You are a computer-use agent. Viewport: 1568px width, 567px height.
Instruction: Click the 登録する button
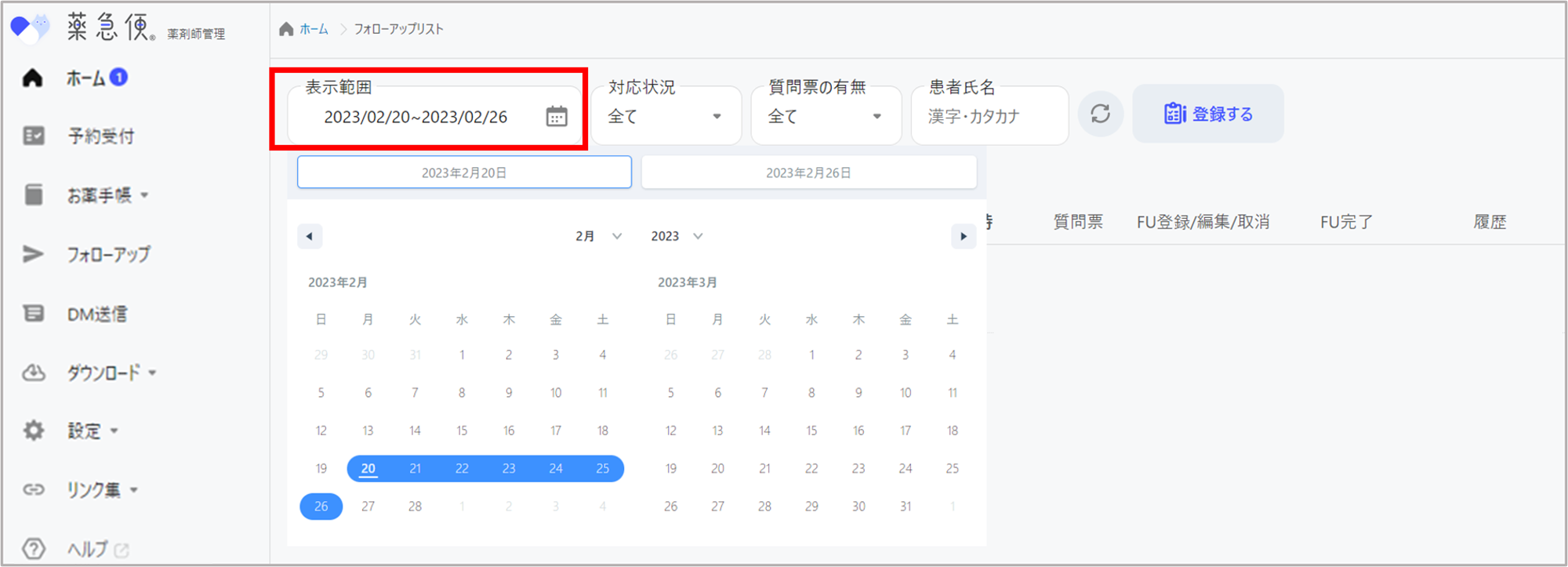[x=1207, y=114]
